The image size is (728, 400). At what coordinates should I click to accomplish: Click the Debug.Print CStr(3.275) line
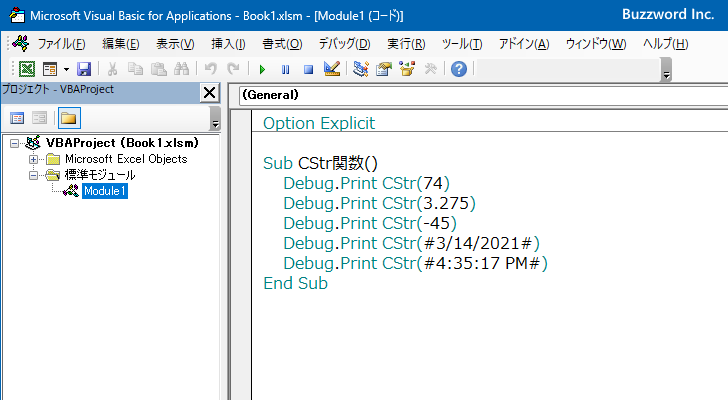coord(379,203)
